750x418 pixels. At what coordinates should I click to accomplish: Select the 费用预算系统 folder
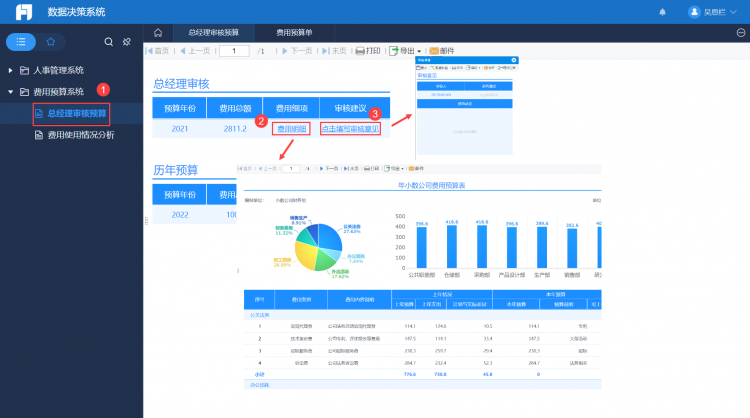(58, 92)
